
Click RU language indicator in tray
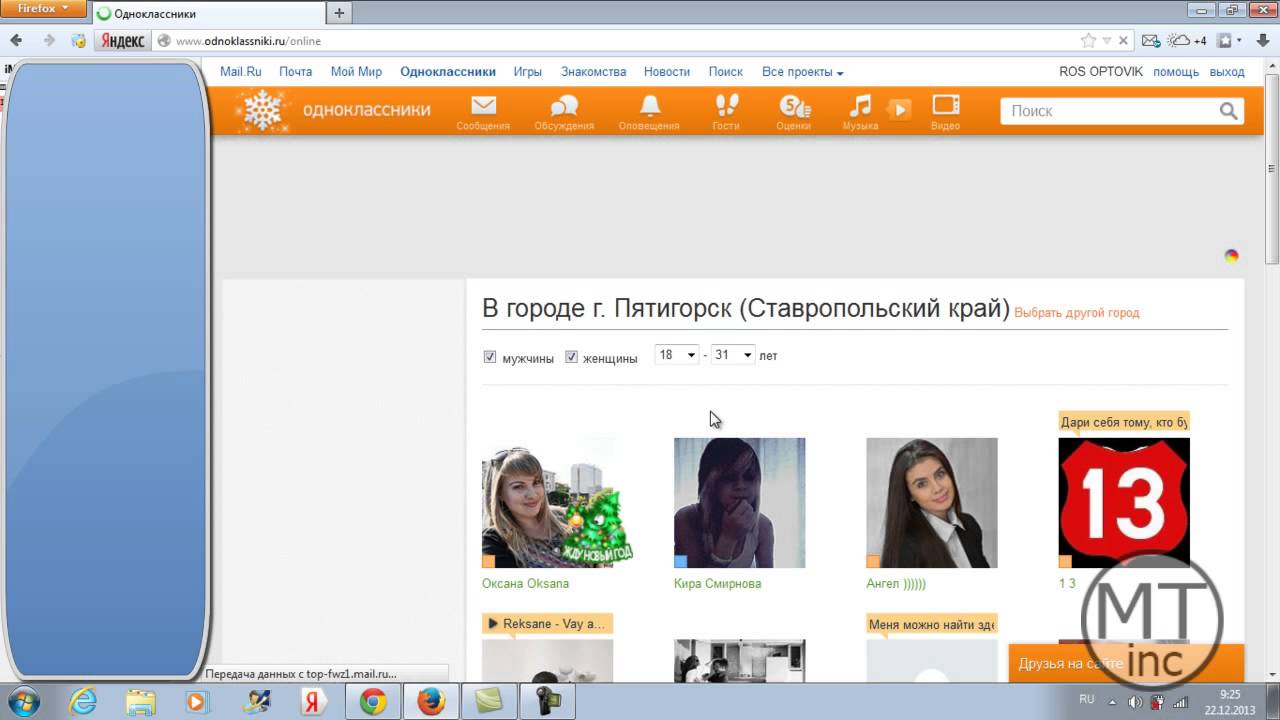(1086, 700)
